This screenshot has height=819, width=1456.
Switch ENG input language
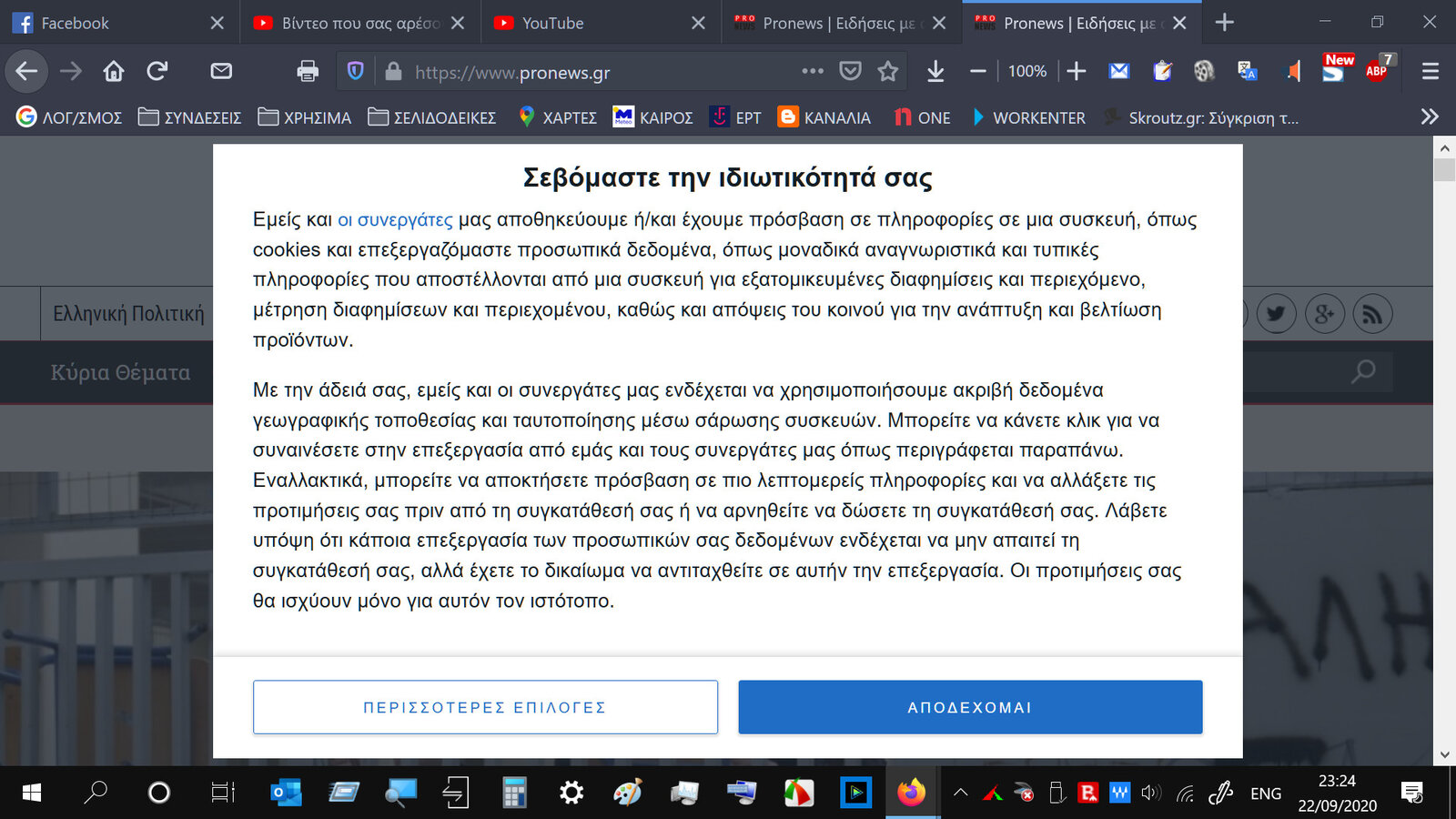point(1266,794)
